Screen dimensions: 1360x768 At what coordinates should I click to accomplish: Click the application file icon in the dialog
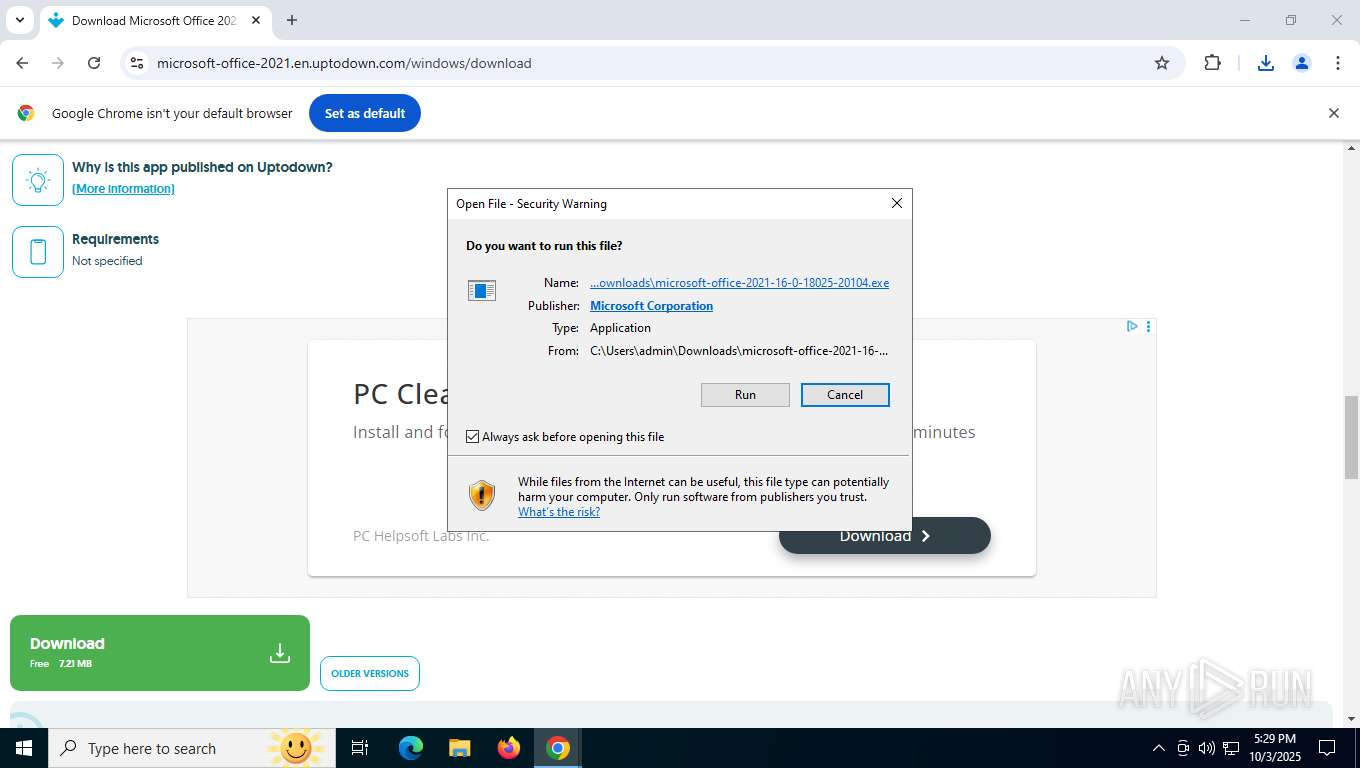click(x=482, y=291)
